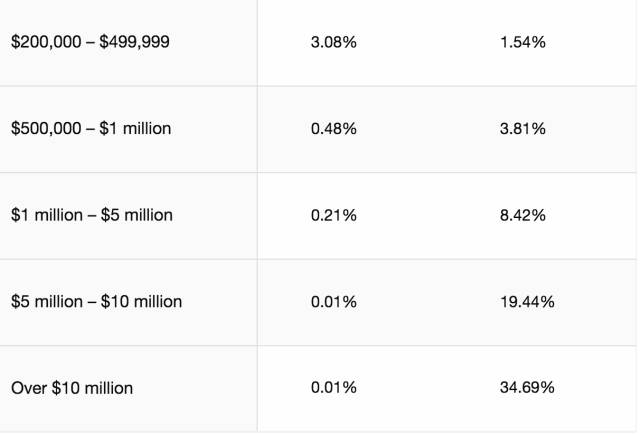Screen dimensions: 640x435
Task: Click "$5 million" in the $1 million row label
Action: point(135,215)
